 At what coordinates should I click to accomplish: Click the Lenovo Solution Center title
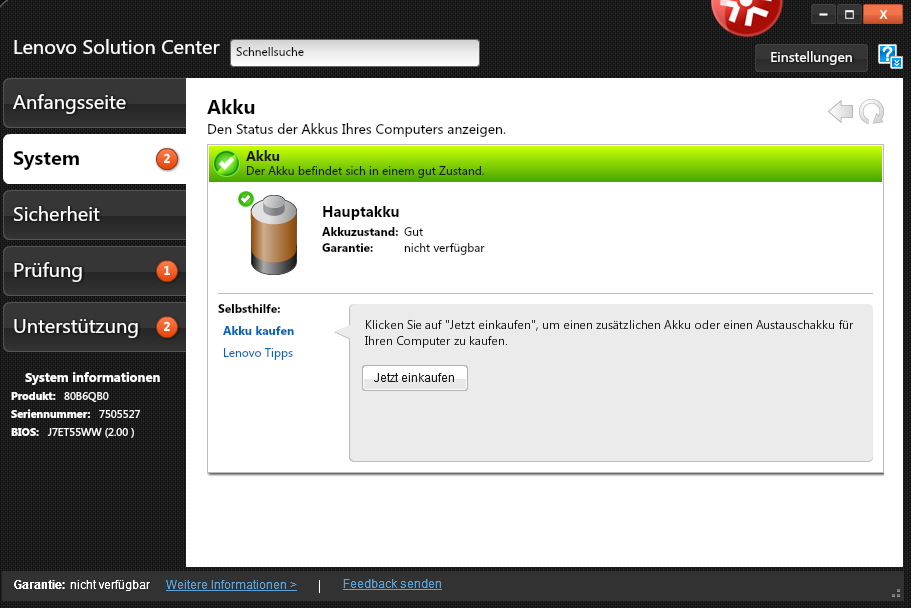pos(116,47)
